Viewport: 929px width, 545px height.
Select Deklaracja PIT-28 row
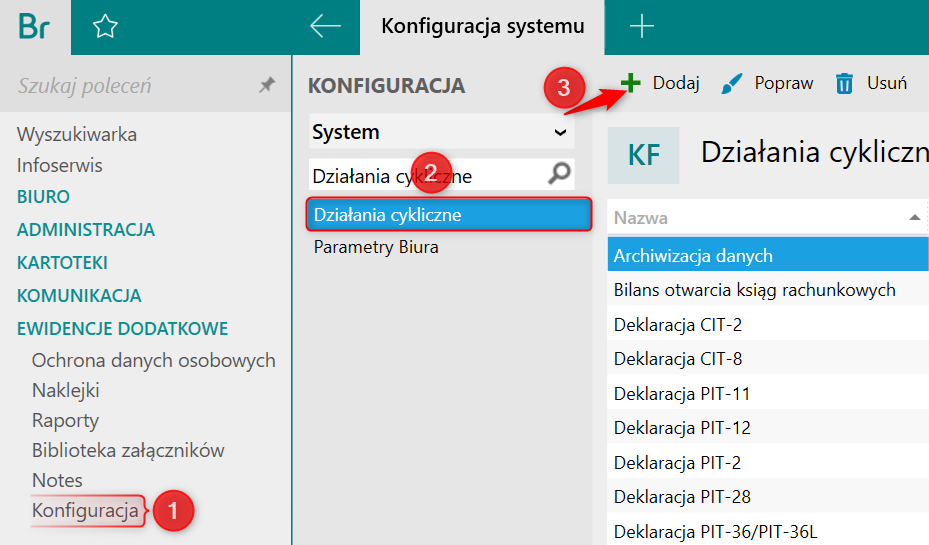[768, 496]
